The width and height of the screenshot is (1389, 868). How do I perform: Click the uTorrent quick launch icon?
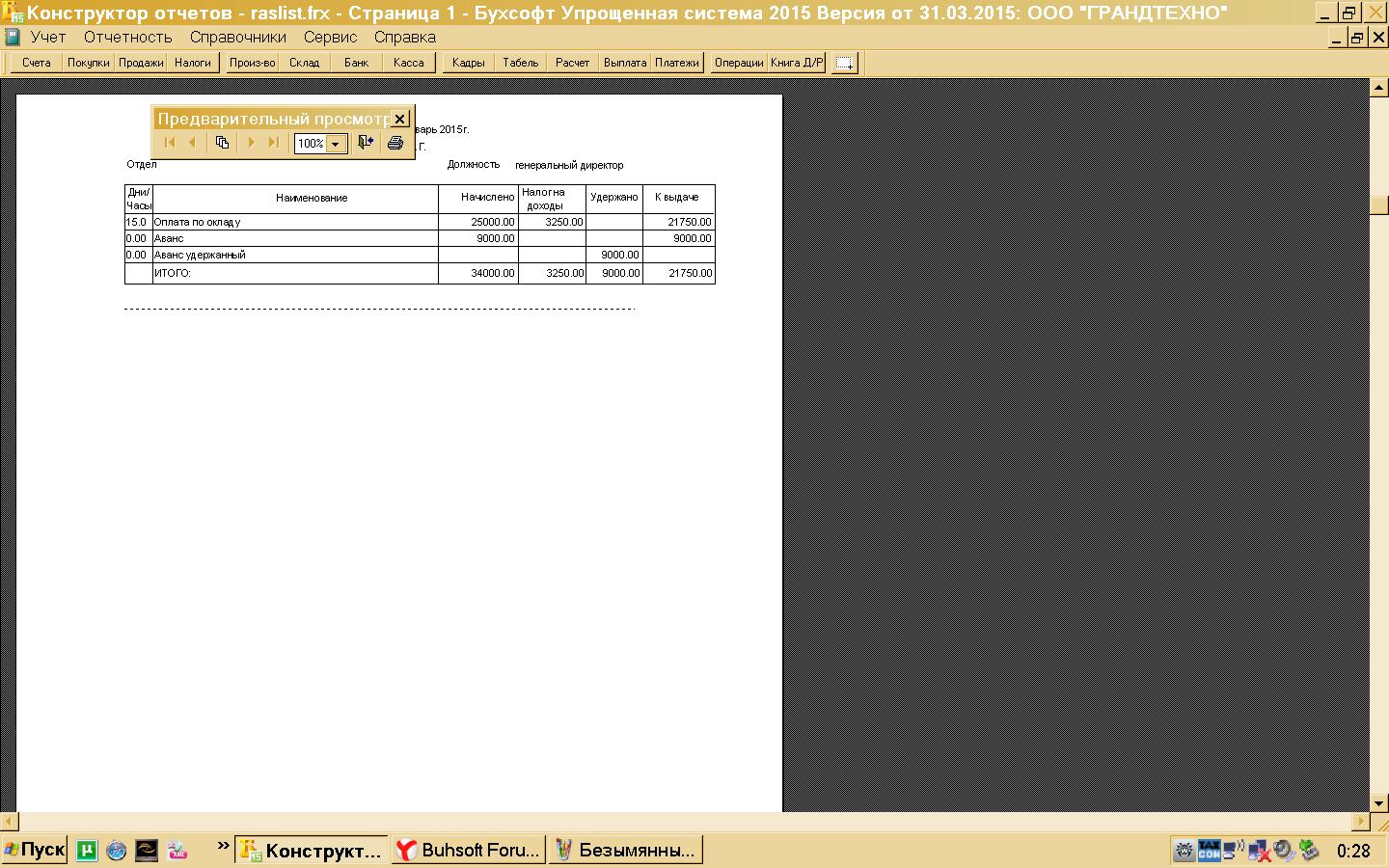tap(87, 850)
